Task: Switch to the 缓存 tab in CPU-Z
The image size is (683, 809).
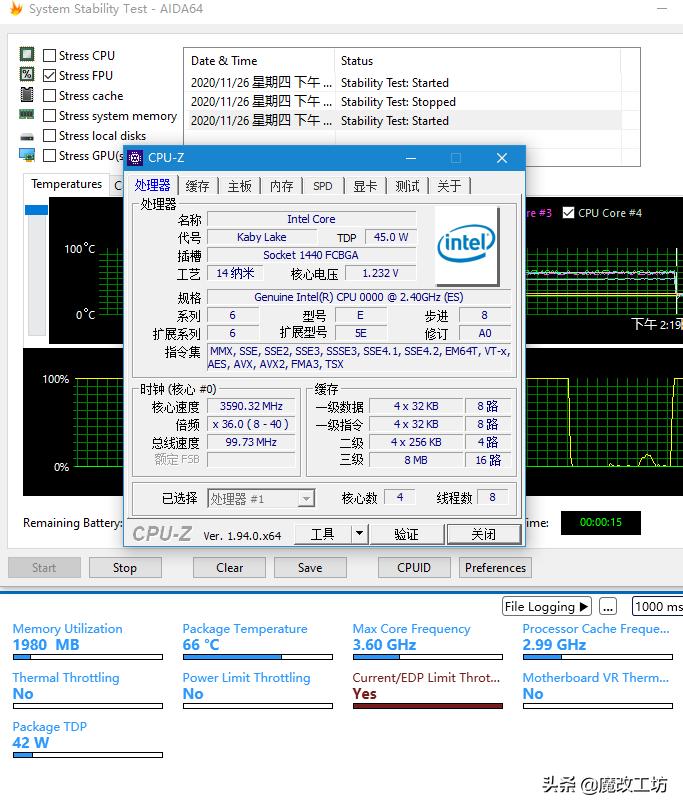Action: point(197,186)
